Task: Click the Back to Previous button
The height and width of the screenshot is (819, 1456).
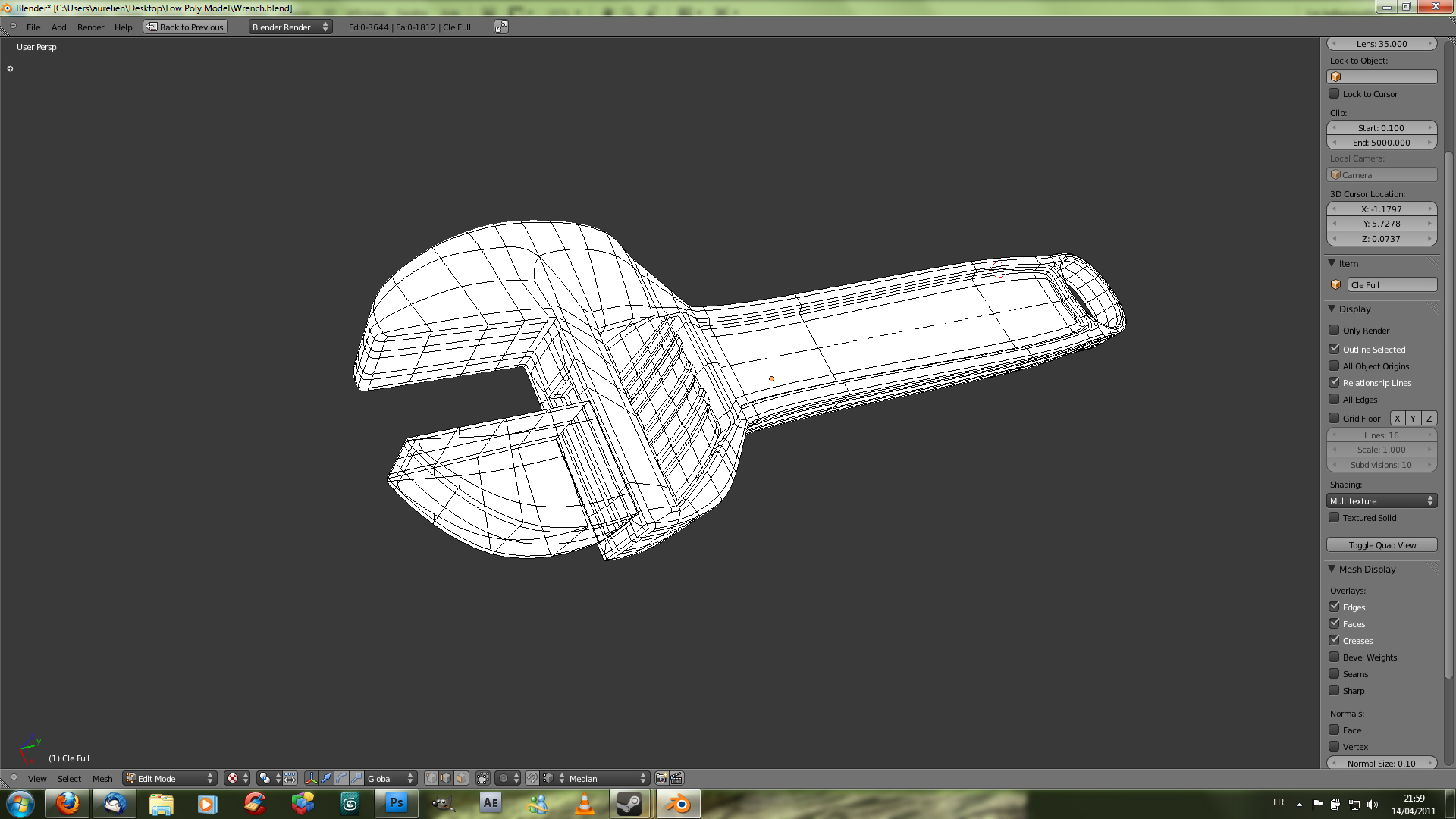Action: [x=186, y=27]
